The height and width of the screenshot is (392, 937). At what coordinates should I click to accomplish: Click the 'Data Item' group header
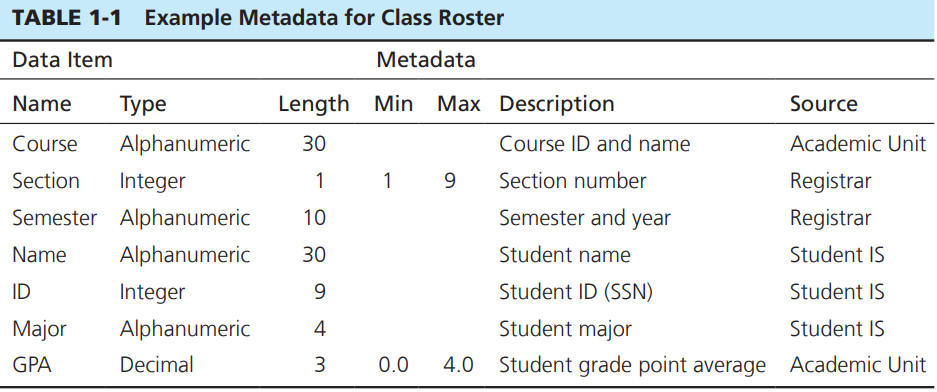pos(62,60)
